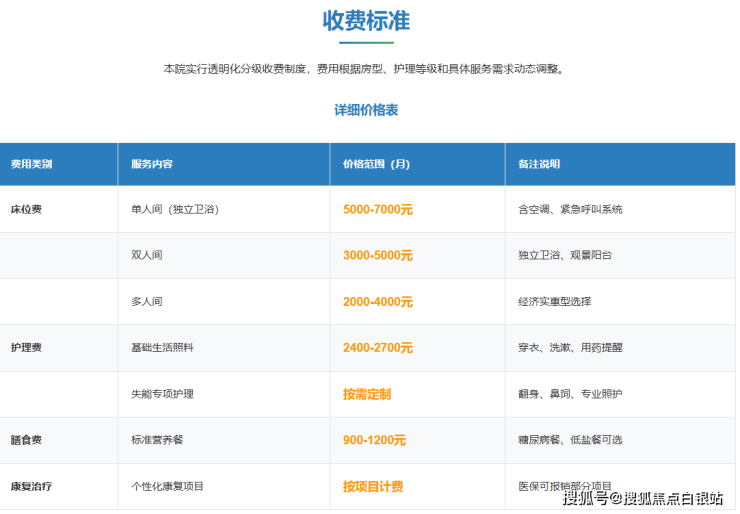The width and height of the screenshot is (740, 514).
Task: Click the 按需定制 price text
Action: pyautogui.click(x=366, y=394)
